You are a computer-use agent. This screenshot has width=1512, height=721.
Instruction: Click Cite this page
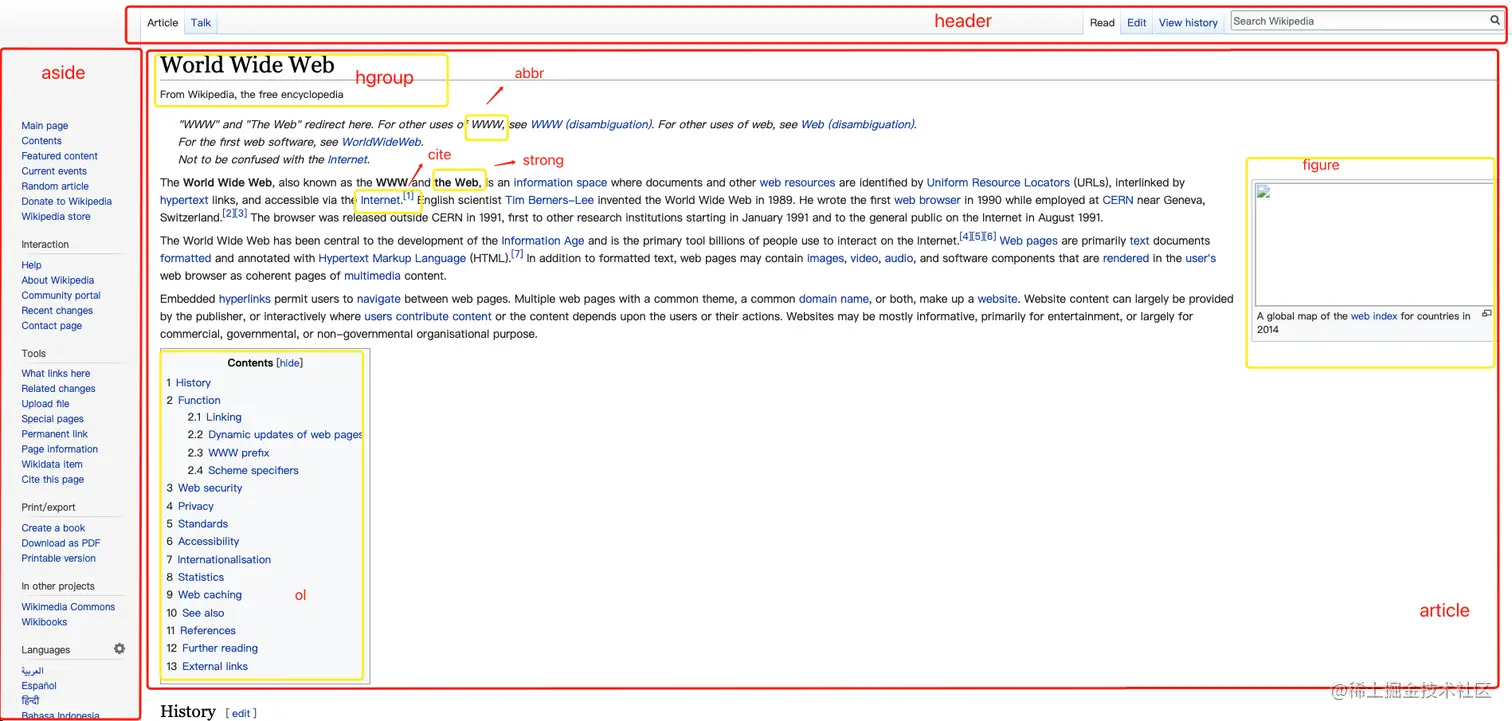tap(53, 479)
